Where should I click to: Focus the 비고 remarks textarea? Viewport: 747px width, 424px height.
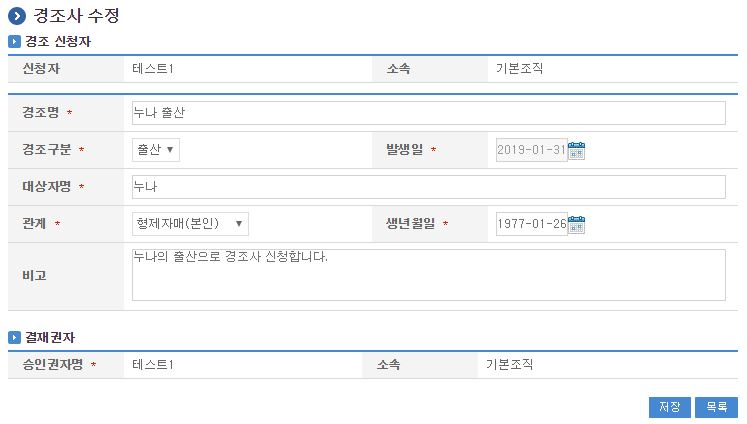click(x=428, y=275)
